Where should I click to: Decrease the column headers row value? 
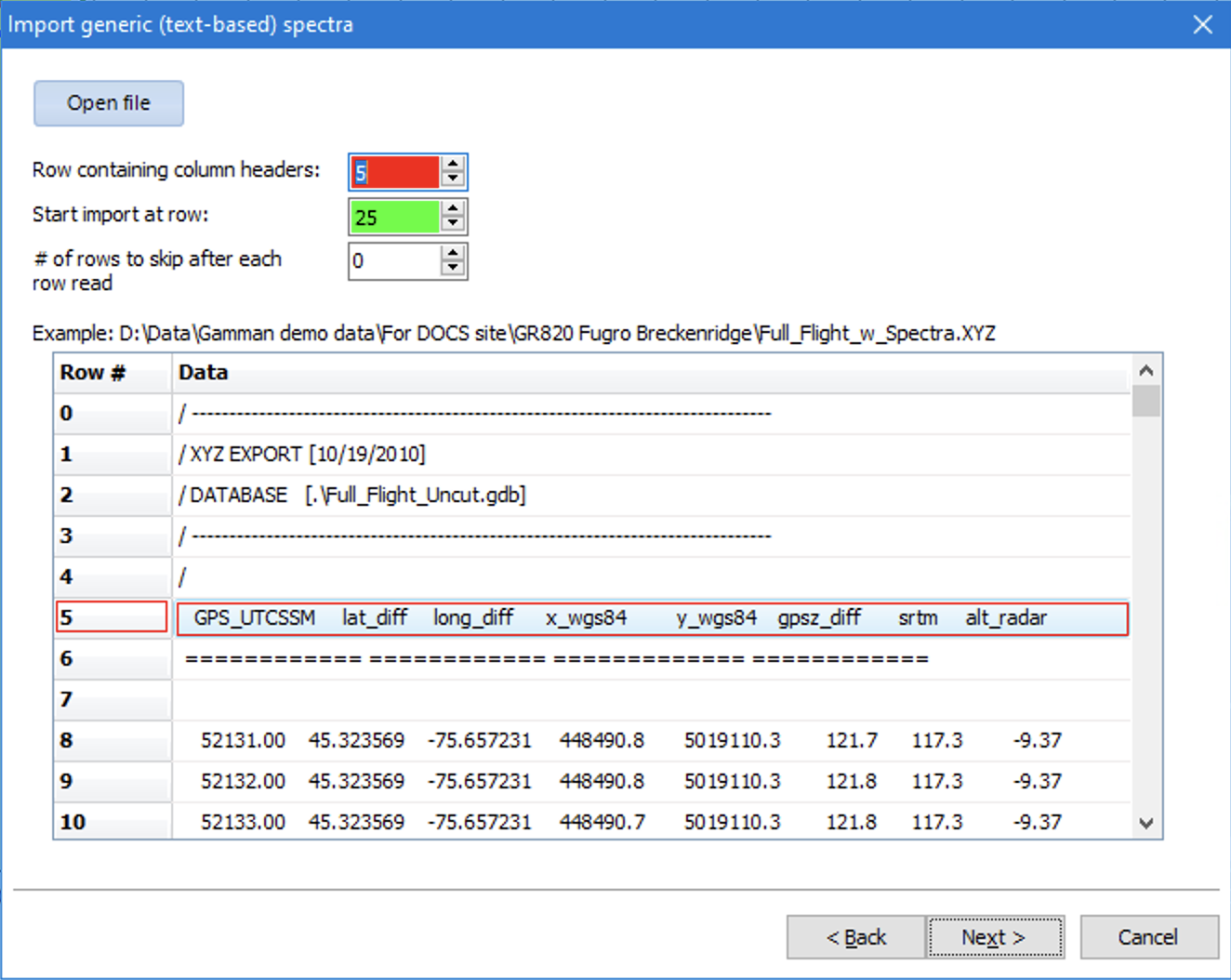click(453, 179)
